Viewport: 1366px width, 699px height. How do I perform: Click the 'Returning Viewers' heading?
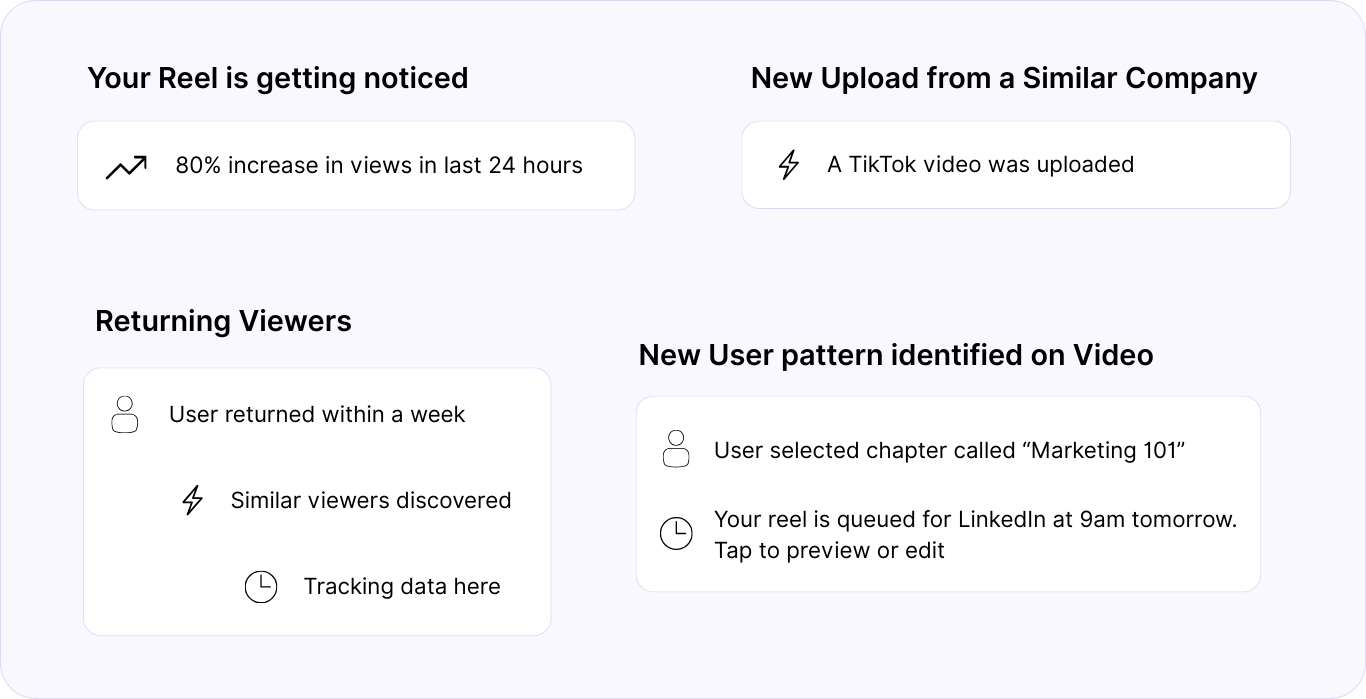coord(223,321)
